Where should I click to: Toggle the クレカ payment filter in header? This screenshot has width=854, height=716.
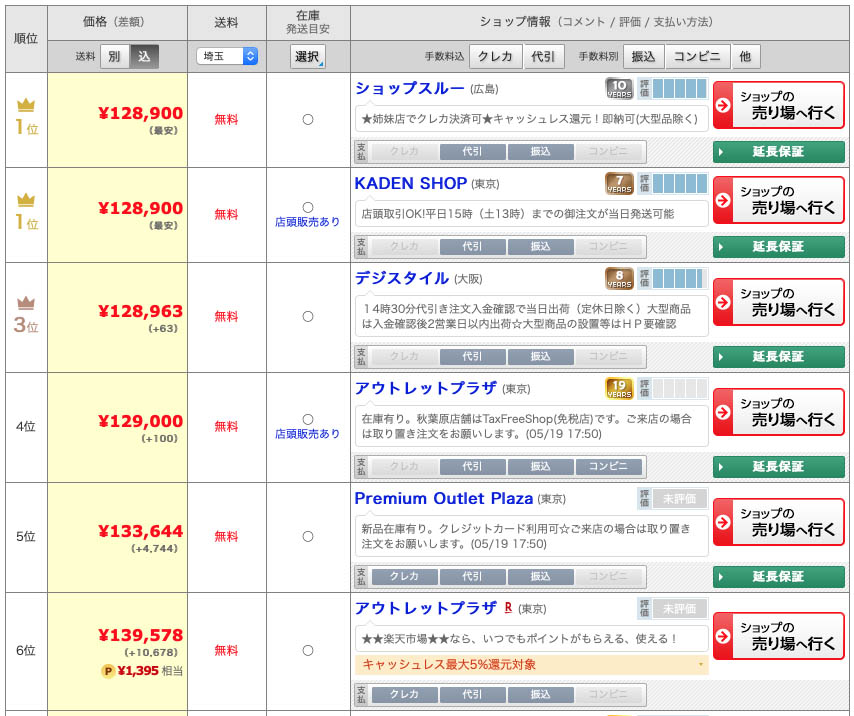tap(496, 56)
